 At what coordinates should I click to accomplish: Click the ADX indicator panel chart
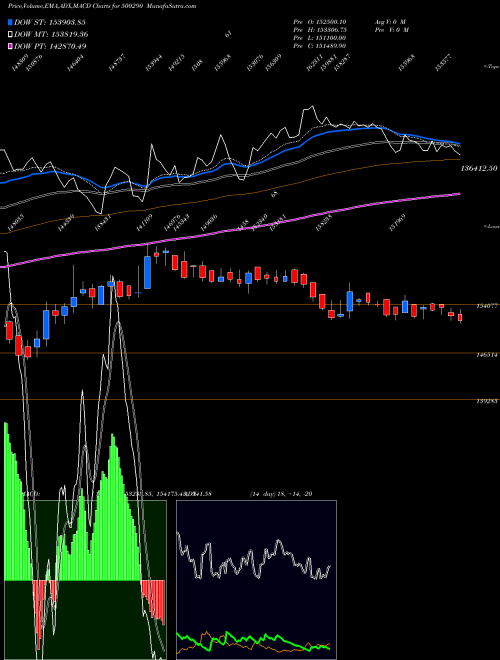[256, 580]
